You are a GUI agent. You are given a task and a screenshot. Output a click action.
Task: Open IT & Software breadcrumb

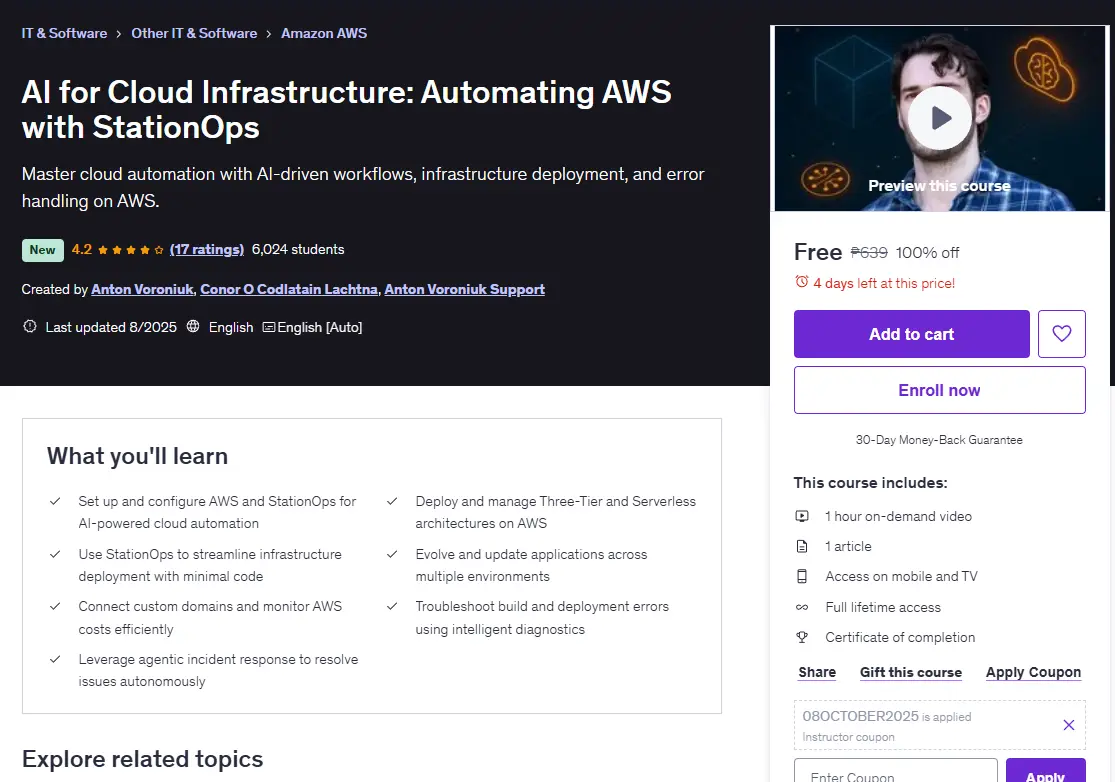pos(64,33)
